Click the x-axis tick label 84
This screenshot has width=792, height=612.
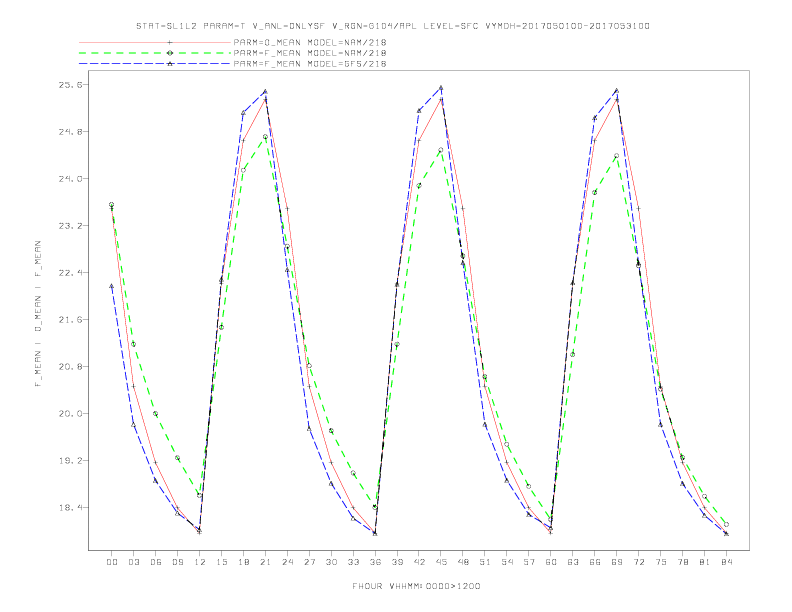coord(726,562)
